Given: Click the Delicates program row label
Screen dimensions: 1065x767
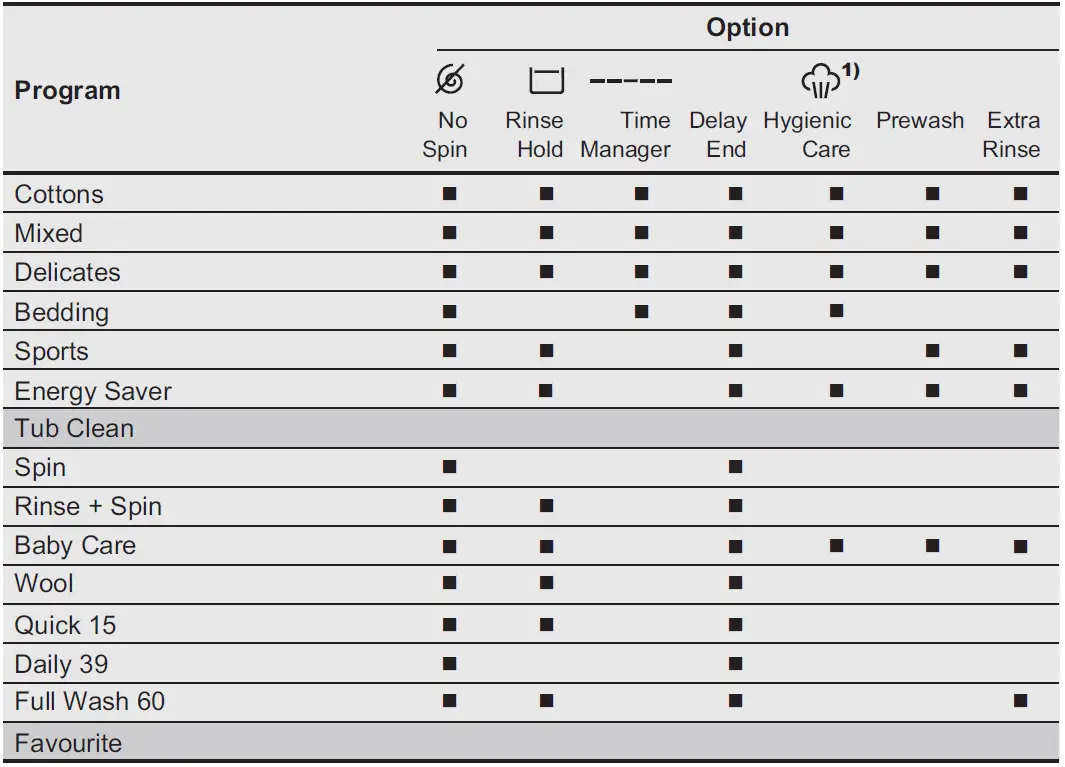Looking at the screenshot, I should [x=67, y=272].
